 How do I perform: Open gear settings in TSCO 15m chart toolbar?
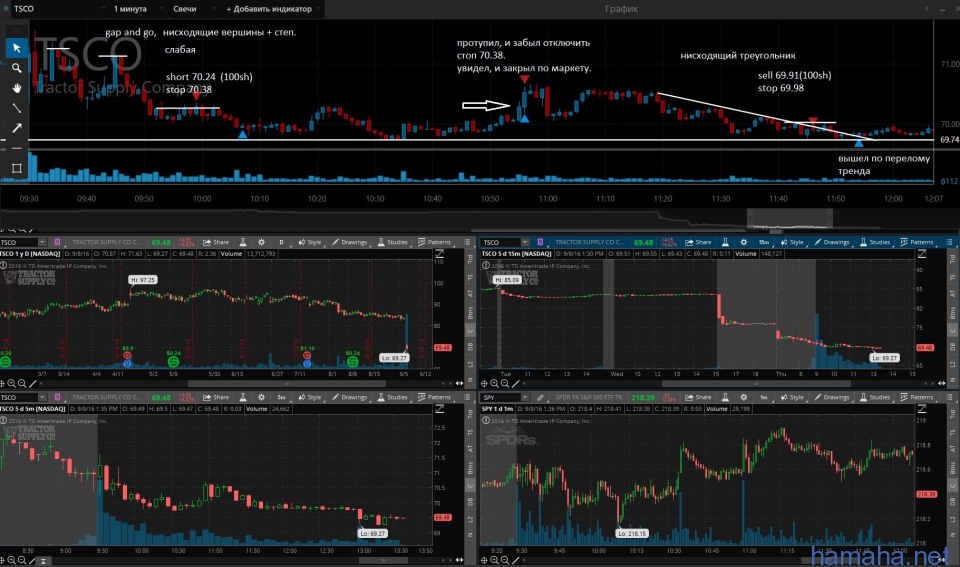point(744,242)
